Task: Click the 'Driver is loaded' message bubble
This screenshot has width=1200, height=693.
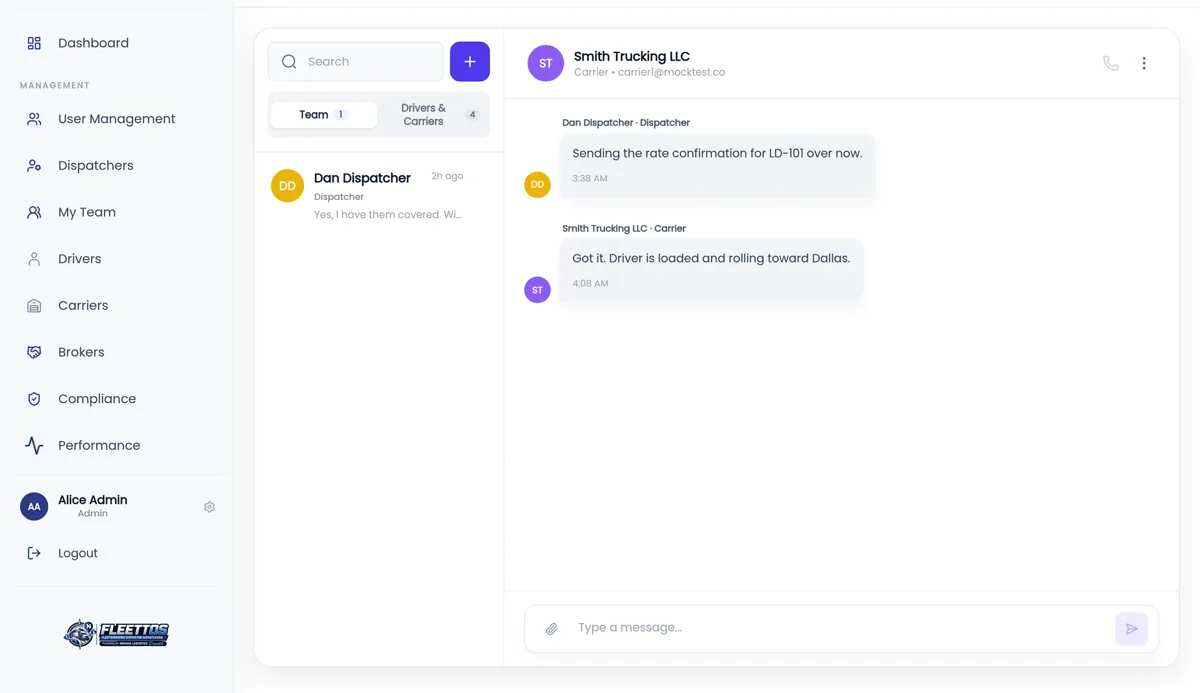Action: [711, 270]
